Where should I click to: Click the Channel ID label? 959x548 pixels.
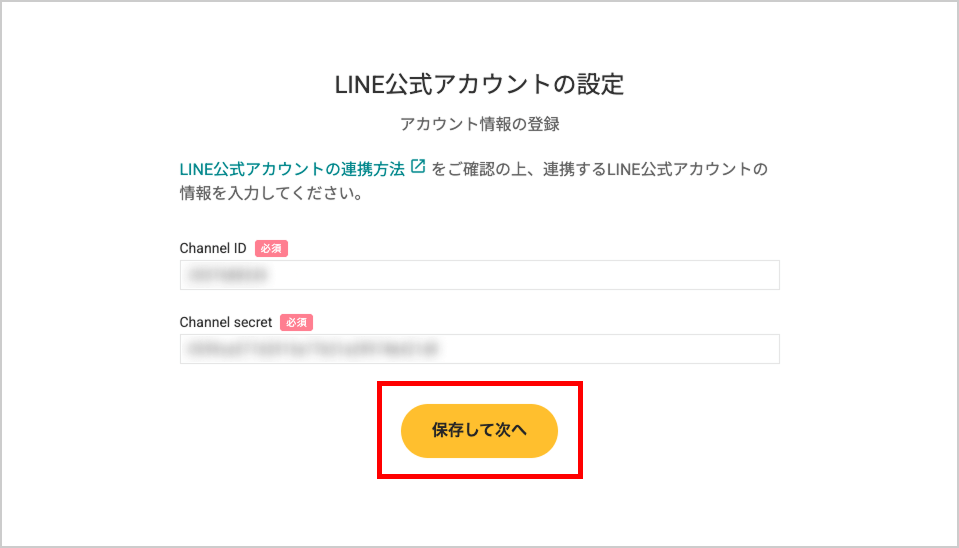[213, 248]
